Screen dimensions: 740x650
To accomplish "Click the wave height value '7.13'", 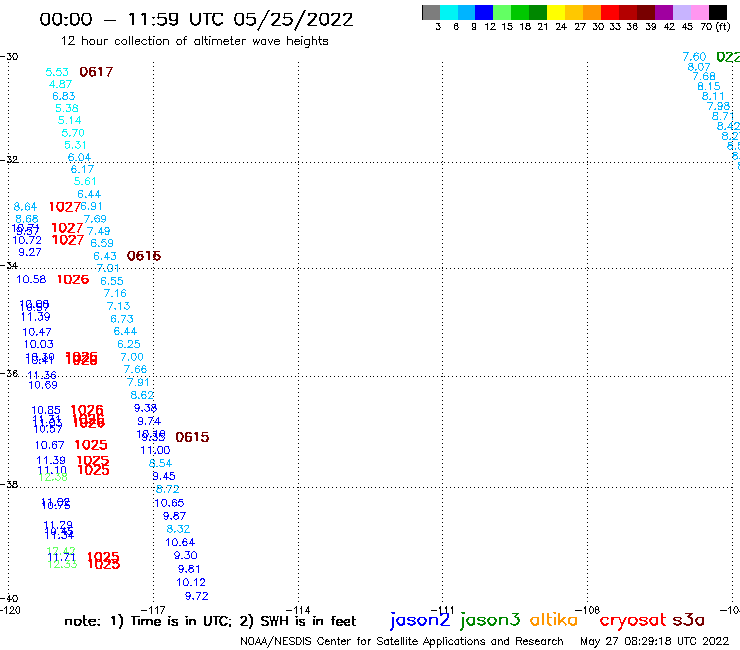I will 118,306.
